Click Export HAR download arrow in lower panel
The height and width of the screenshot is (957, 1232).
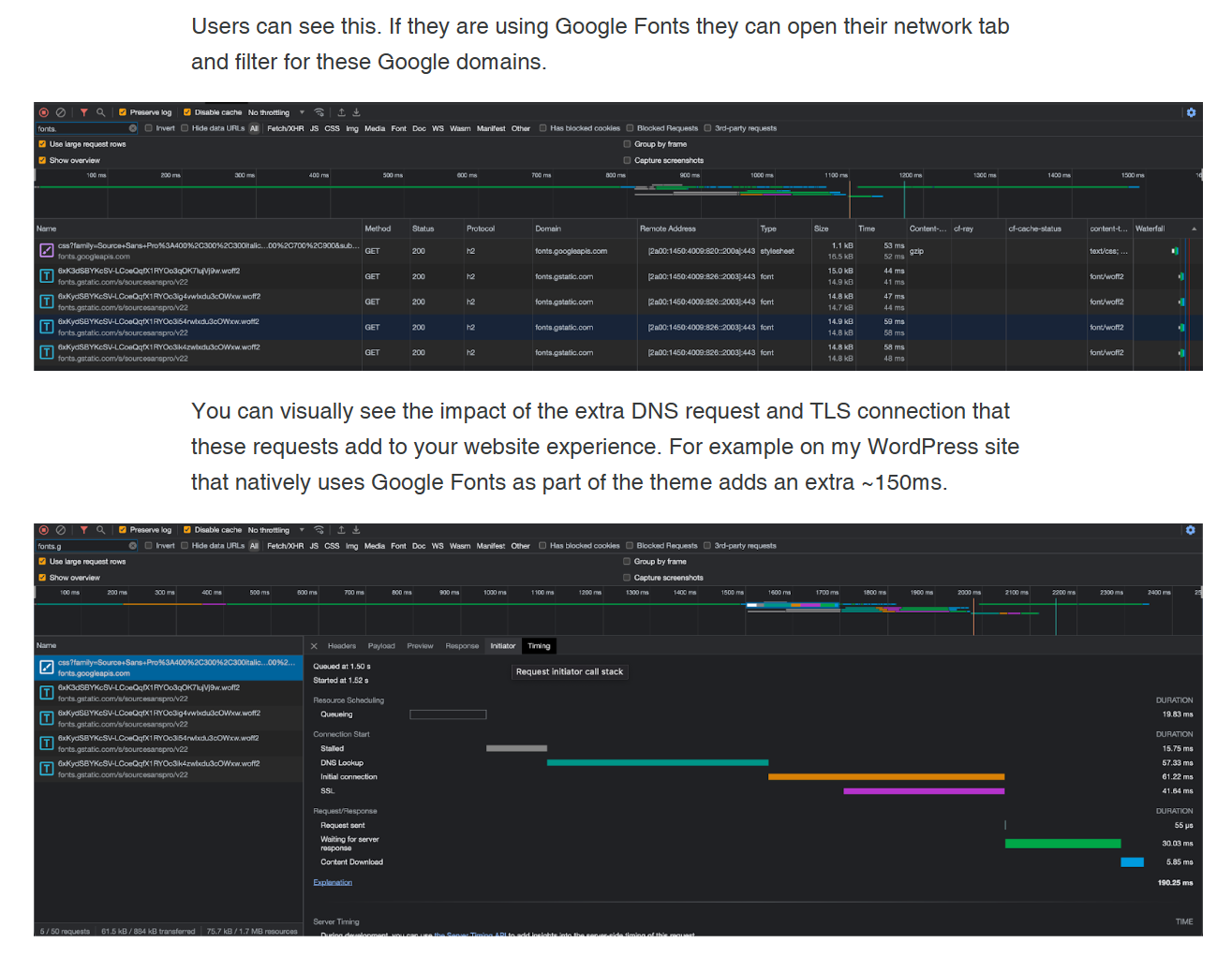coord(357,530)
